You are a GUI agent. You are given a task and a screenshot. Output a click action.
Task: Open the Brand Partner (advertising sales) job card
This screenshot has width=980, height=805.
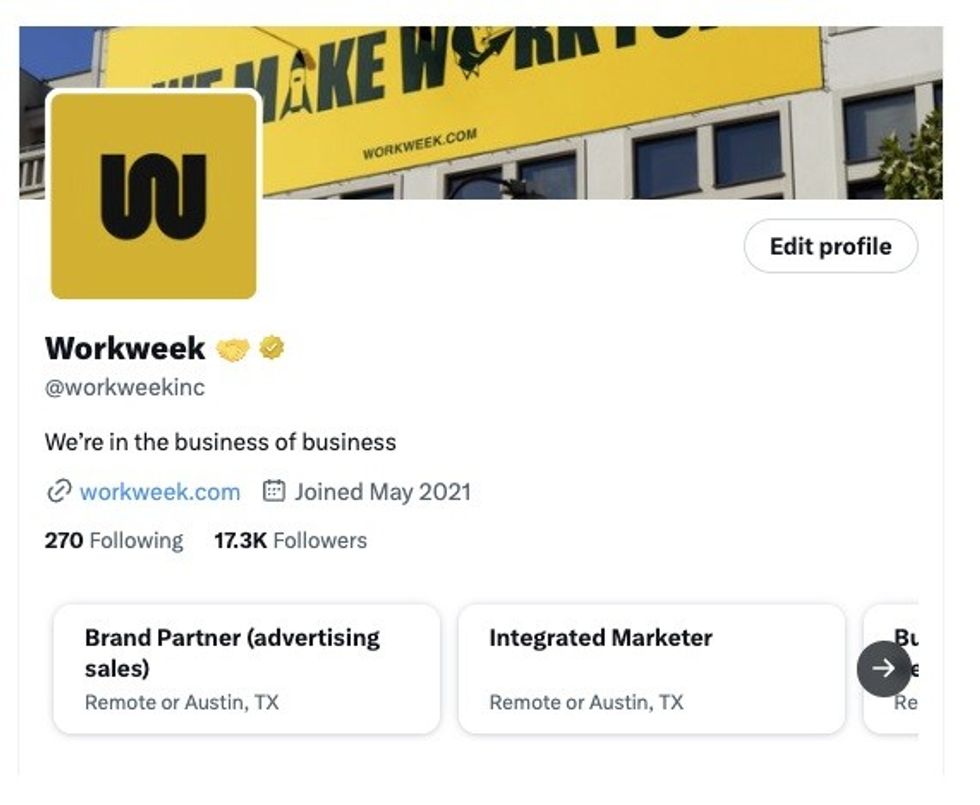coord(246,668)
